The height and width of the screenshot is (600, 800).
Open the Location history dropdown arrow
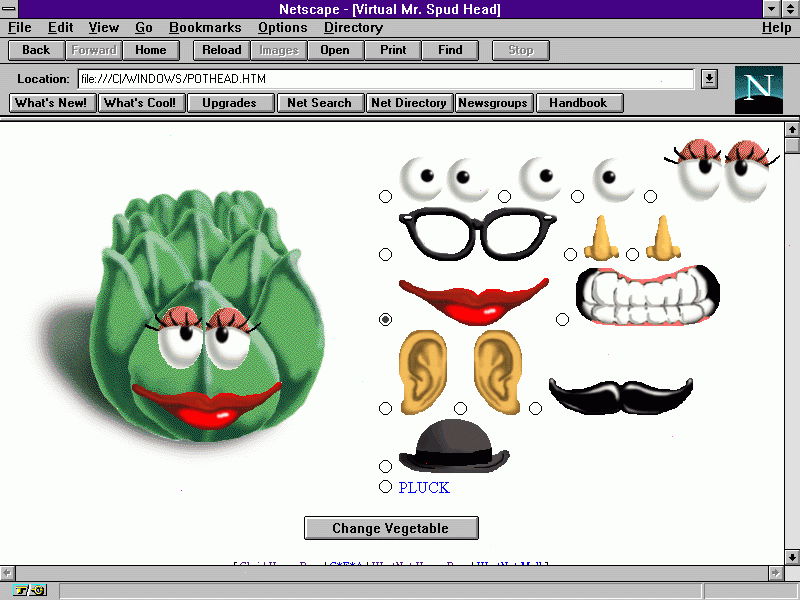click(709, 78)
